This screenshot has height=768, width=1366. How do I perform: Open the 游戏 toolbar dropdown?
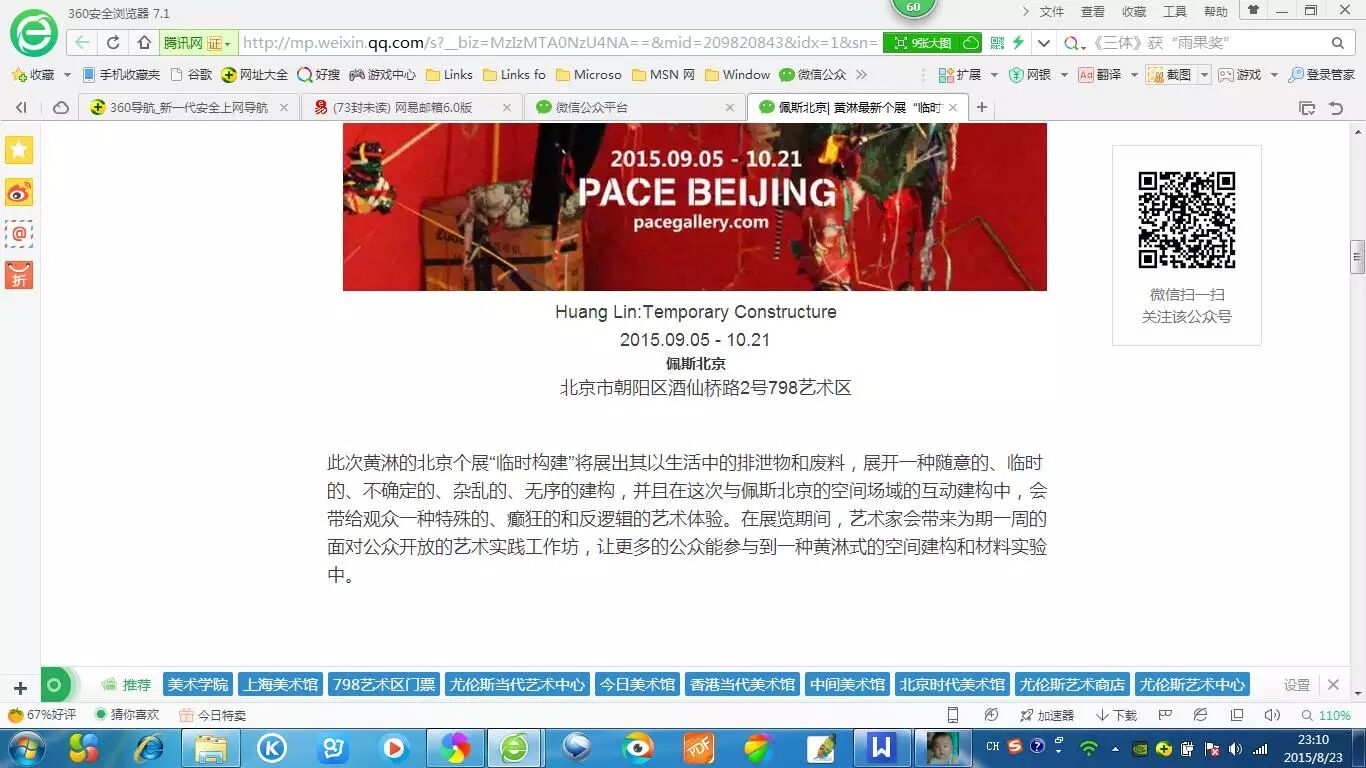pos(1249,75)
